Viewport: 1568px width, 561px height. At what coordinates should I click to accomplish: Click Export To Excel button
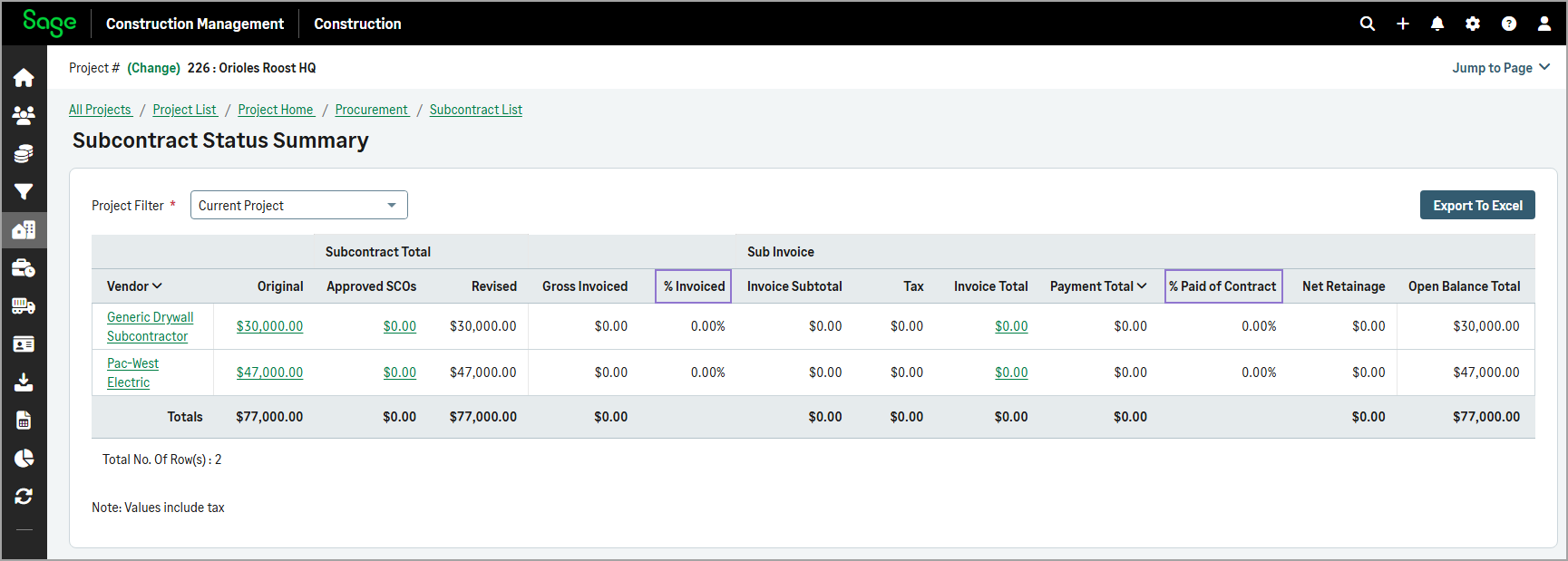(x=1477, y=206)
